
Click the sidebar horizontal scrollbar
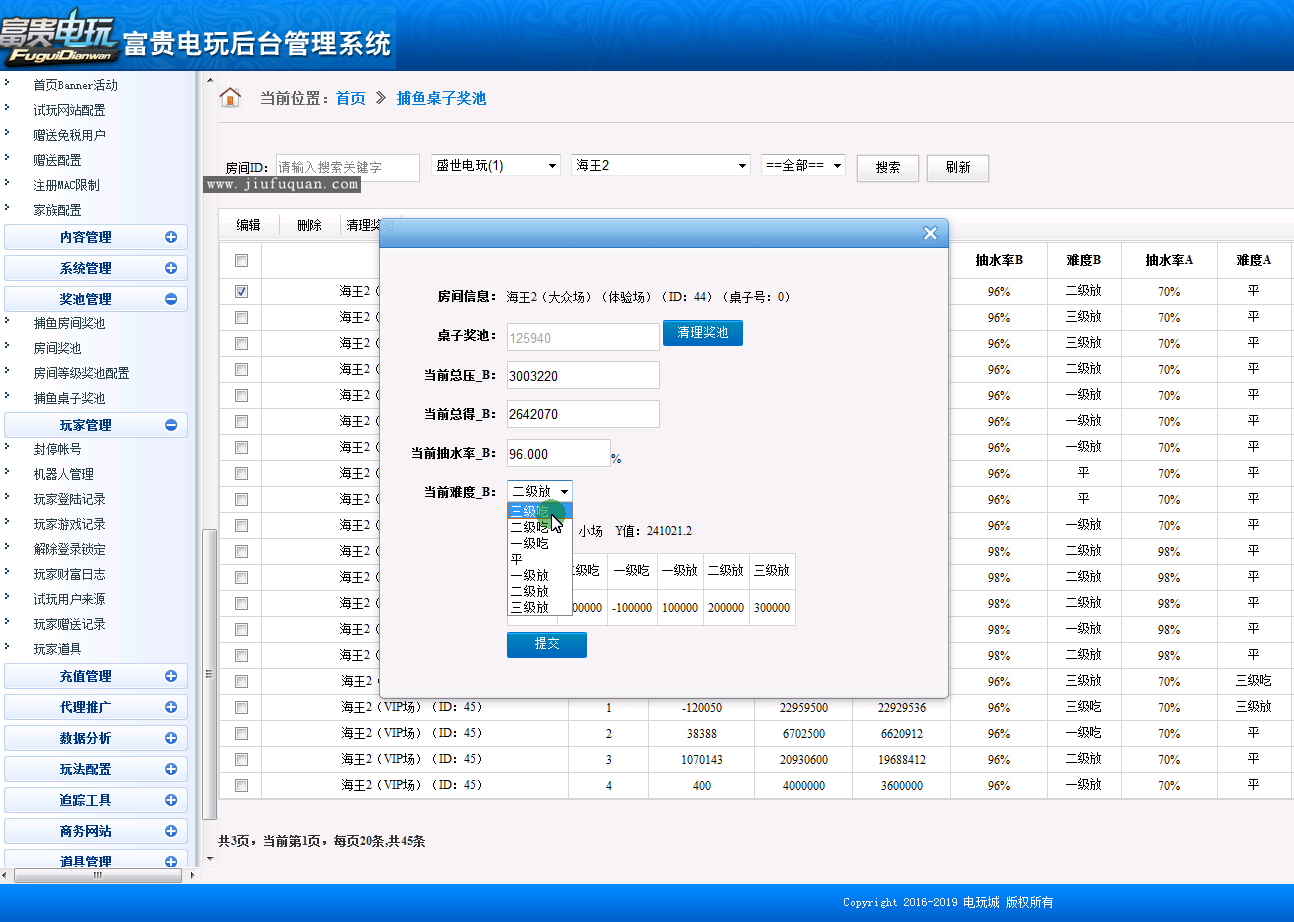(97, 875)
